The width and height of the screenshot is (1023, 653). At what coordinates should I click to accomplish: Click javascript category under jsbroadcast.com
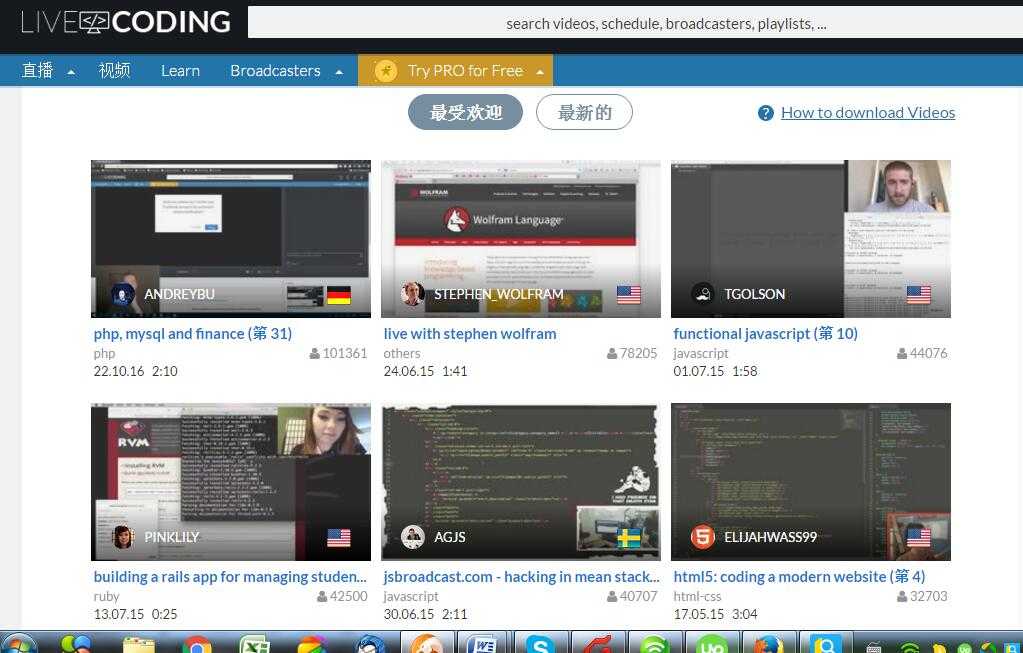click(411, 597)
